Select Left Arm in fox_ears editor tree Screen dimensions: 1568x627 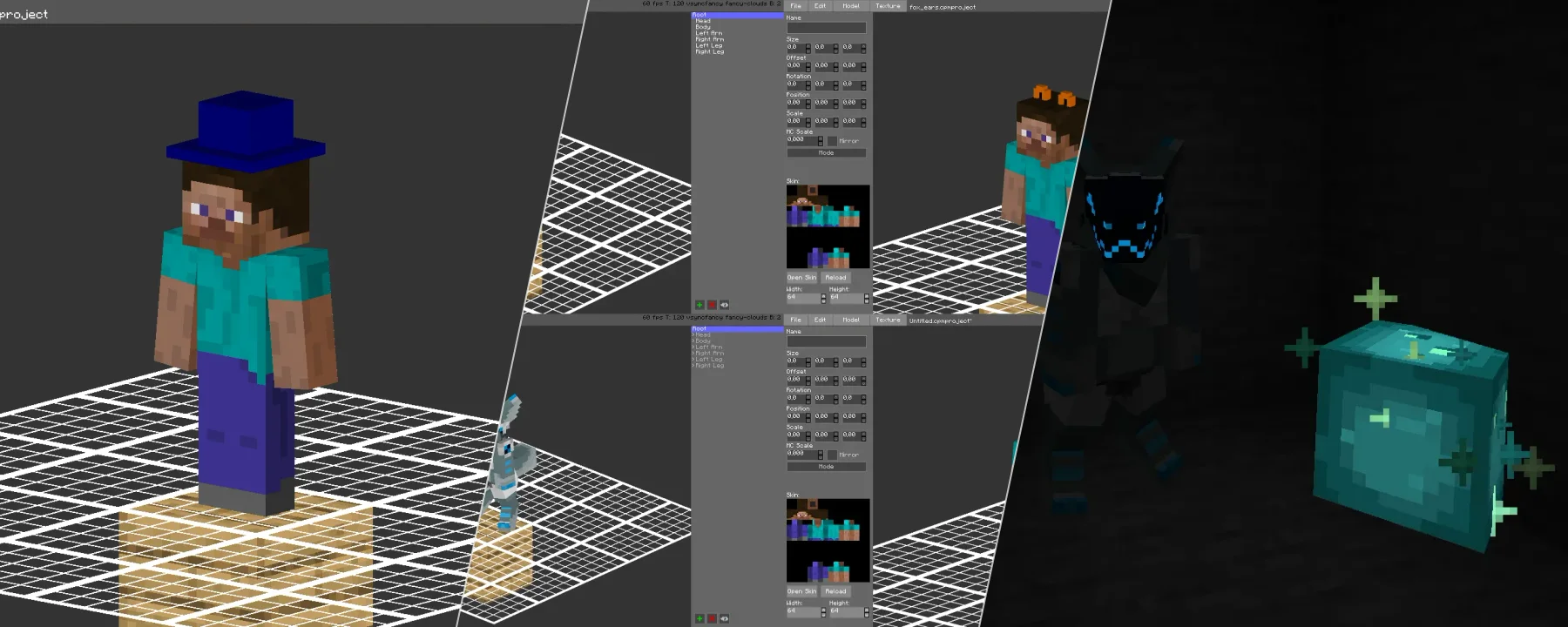coord(708,33)
